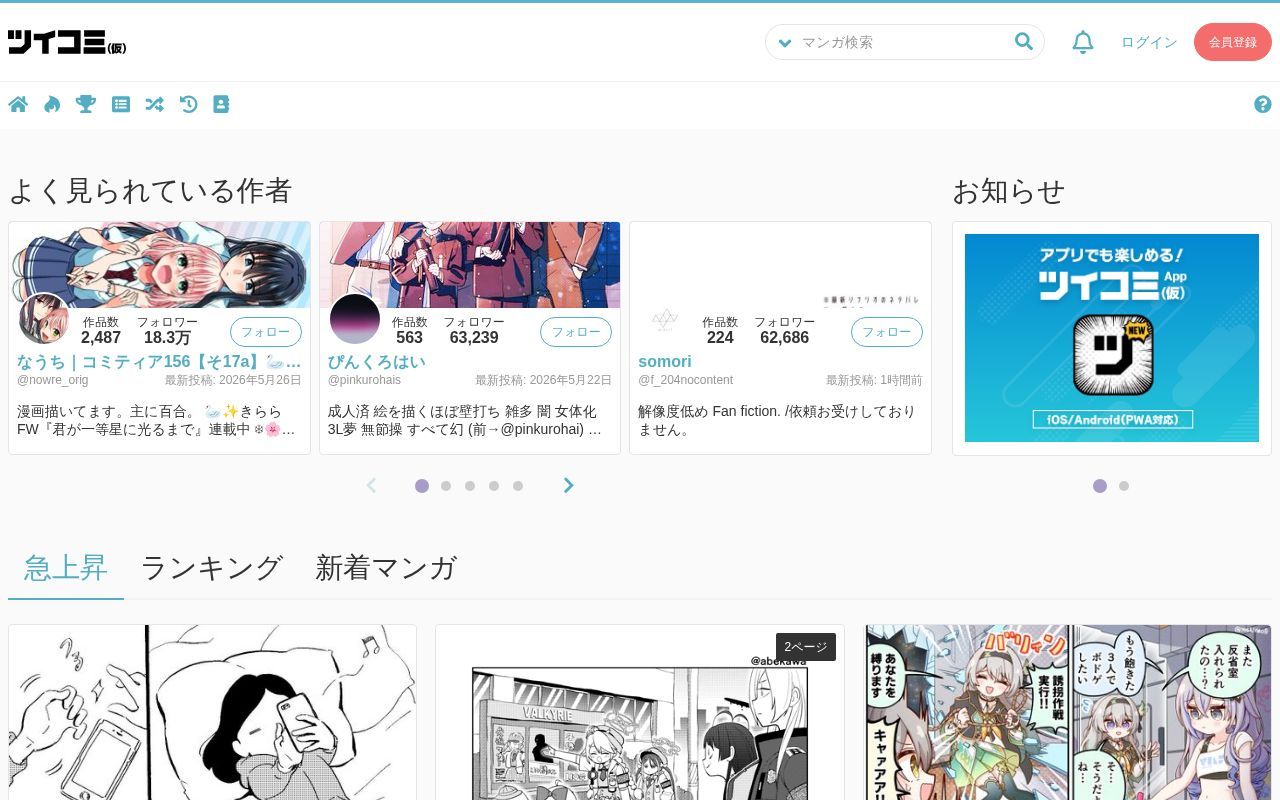Open the colorful four-panel manga thumbnail
Screen dimensions: 1280x800
pyautogui.click(x=1068, y=712)
